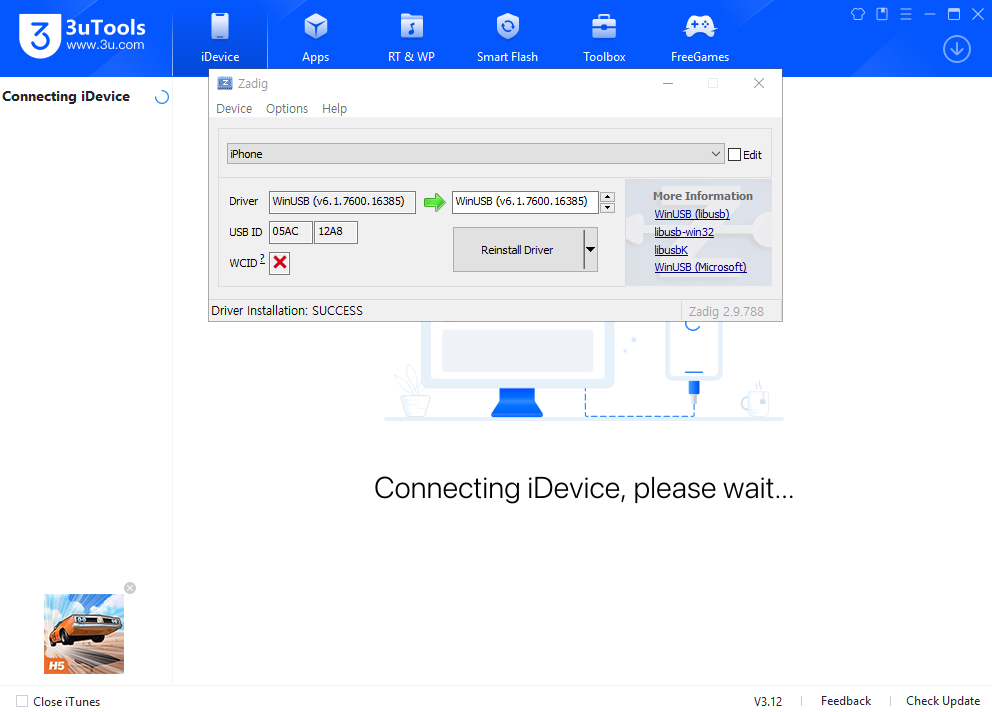
Task: Open the downloads arrow icon in 3uTools
Action: click(957, 49)
